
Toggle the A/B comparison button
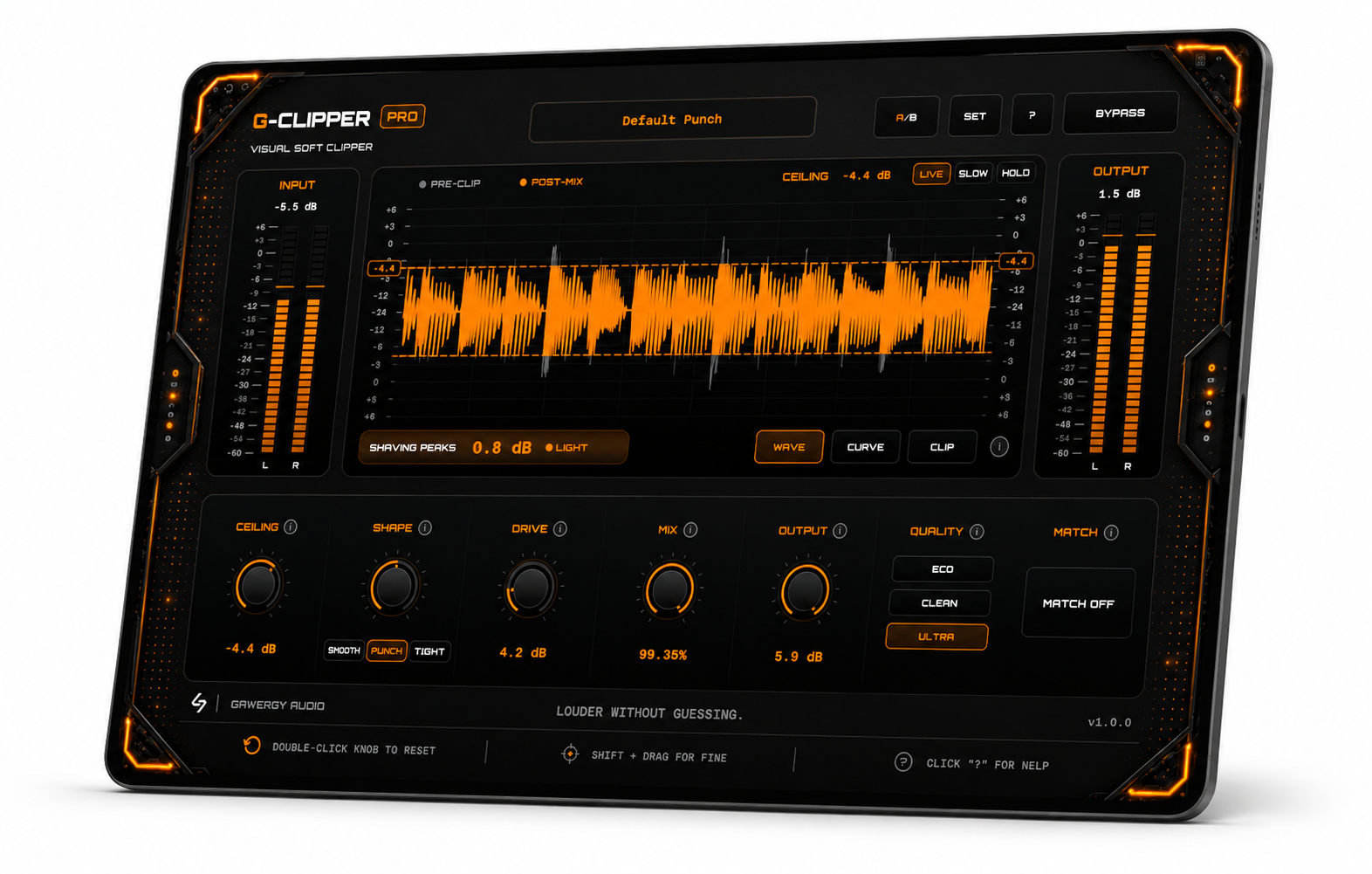pyautogui.click(x=907, y=116)
